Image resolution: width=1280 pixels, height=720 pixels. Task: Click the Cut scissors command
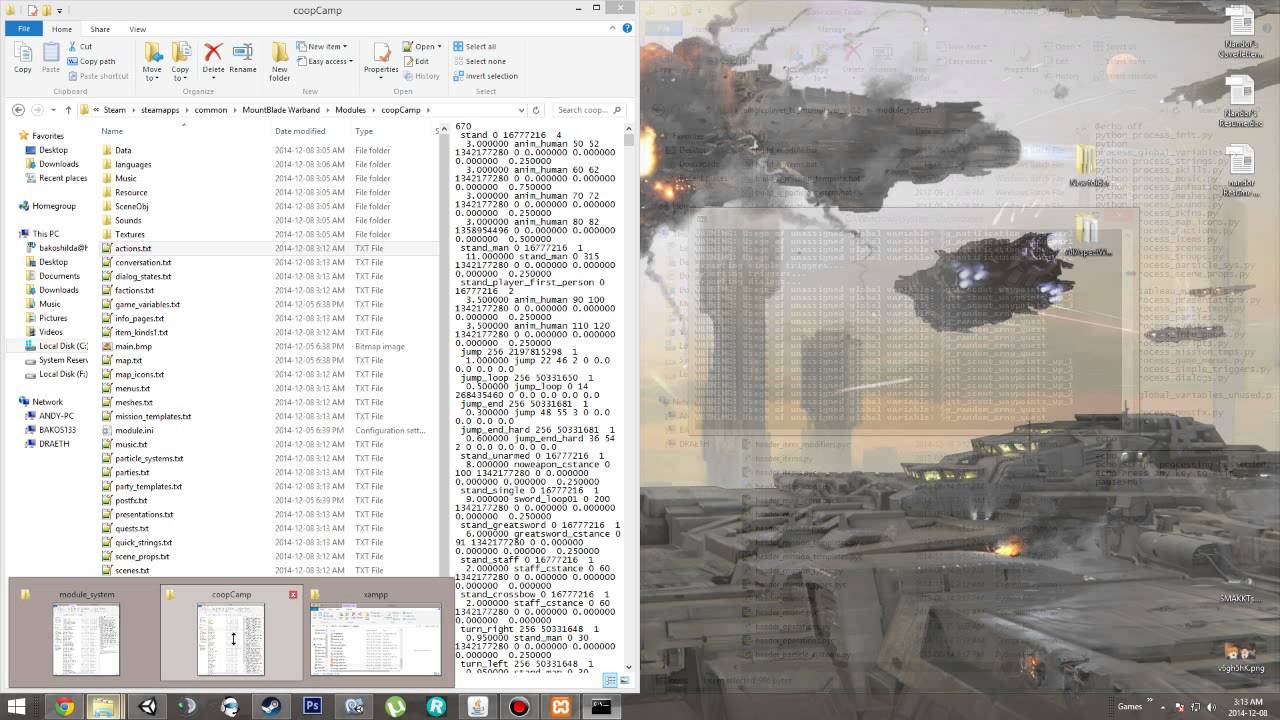(x=80, y=47)
